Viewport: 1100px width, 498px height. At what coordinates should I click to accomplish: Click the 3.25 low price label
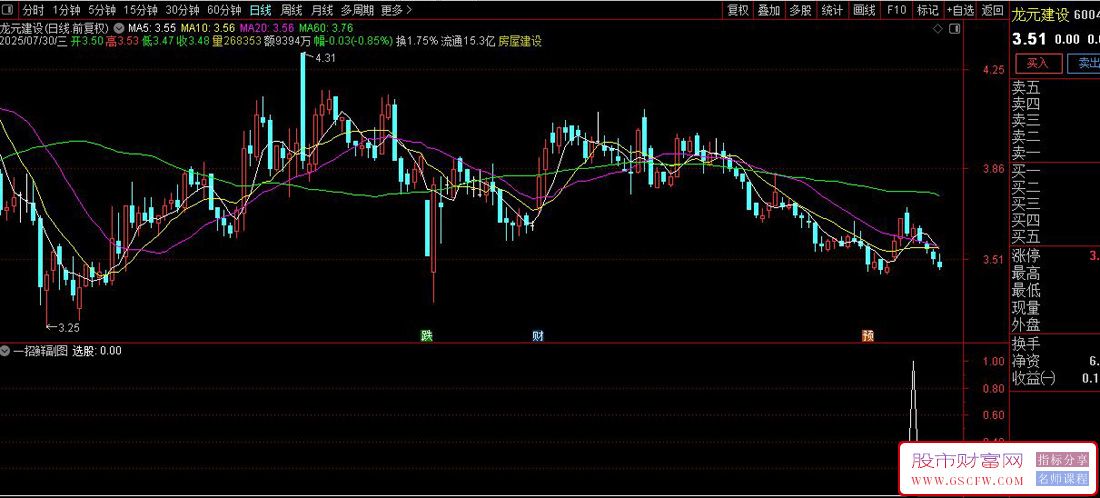pos(68,328)
